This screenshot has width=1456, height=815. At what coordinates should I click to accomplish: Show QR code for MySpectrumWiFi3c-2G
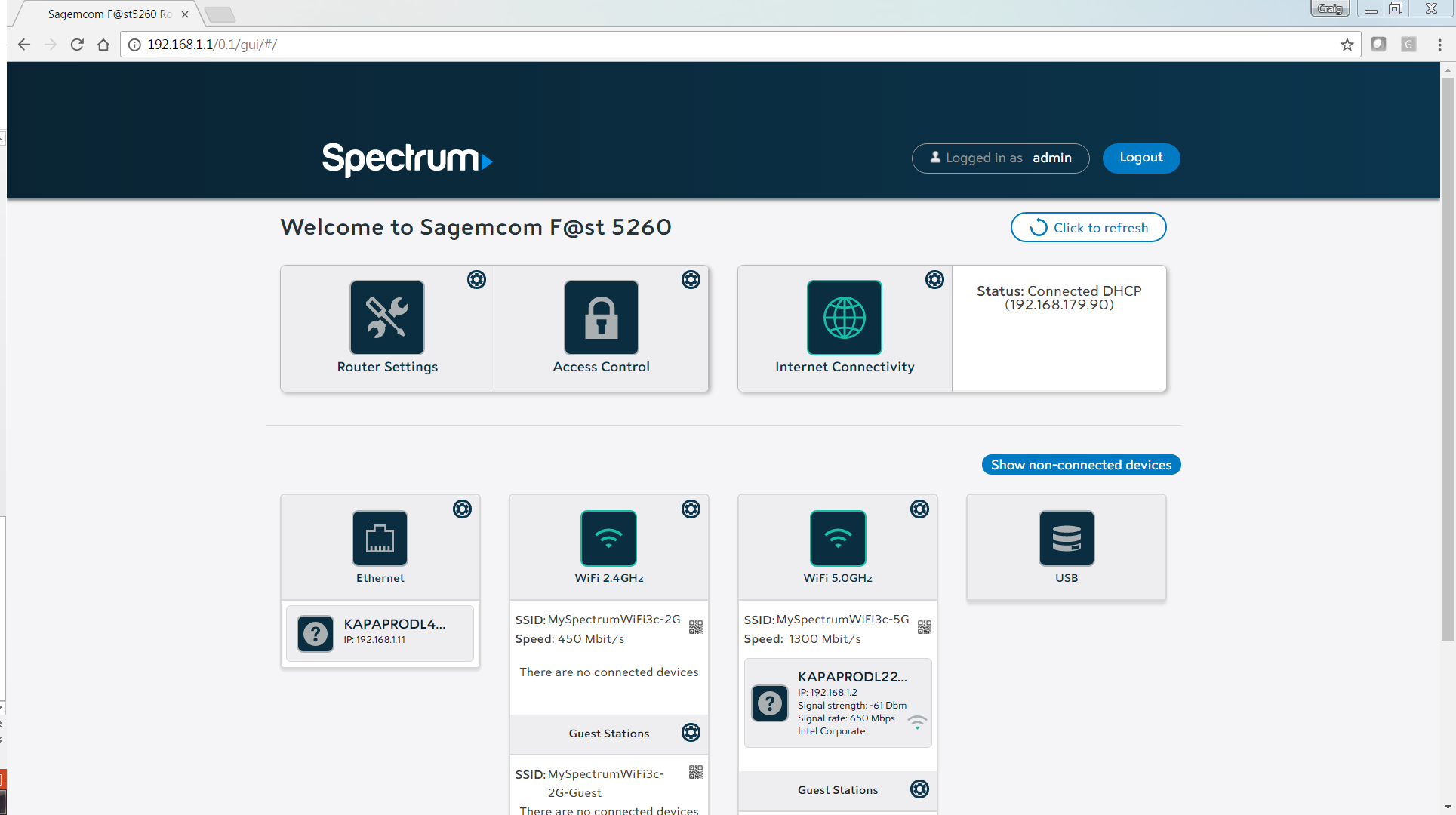696,627
